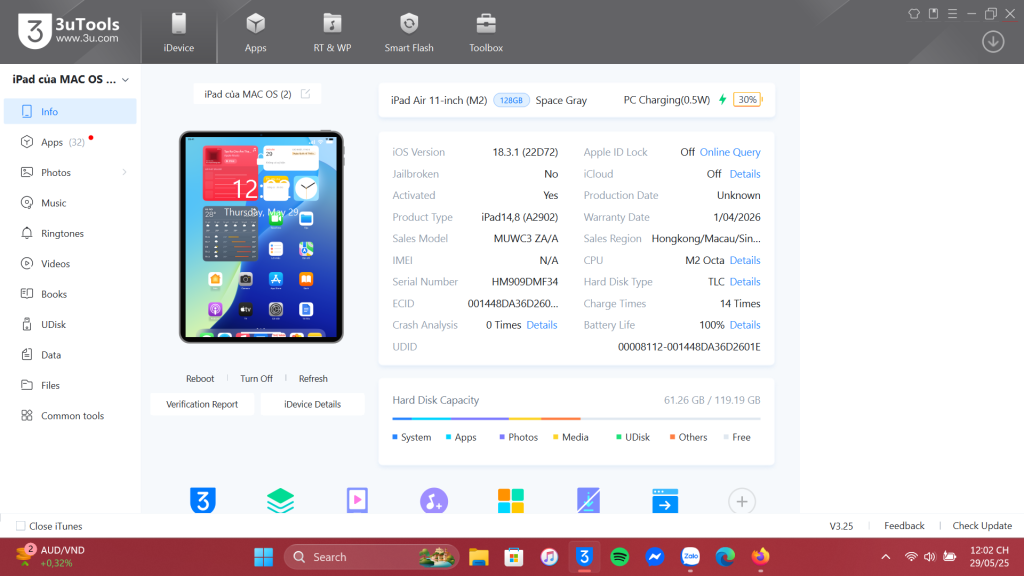The image size is (1024, 576).
Task: Click the purple video play shortcut icon
Action: 357,500
